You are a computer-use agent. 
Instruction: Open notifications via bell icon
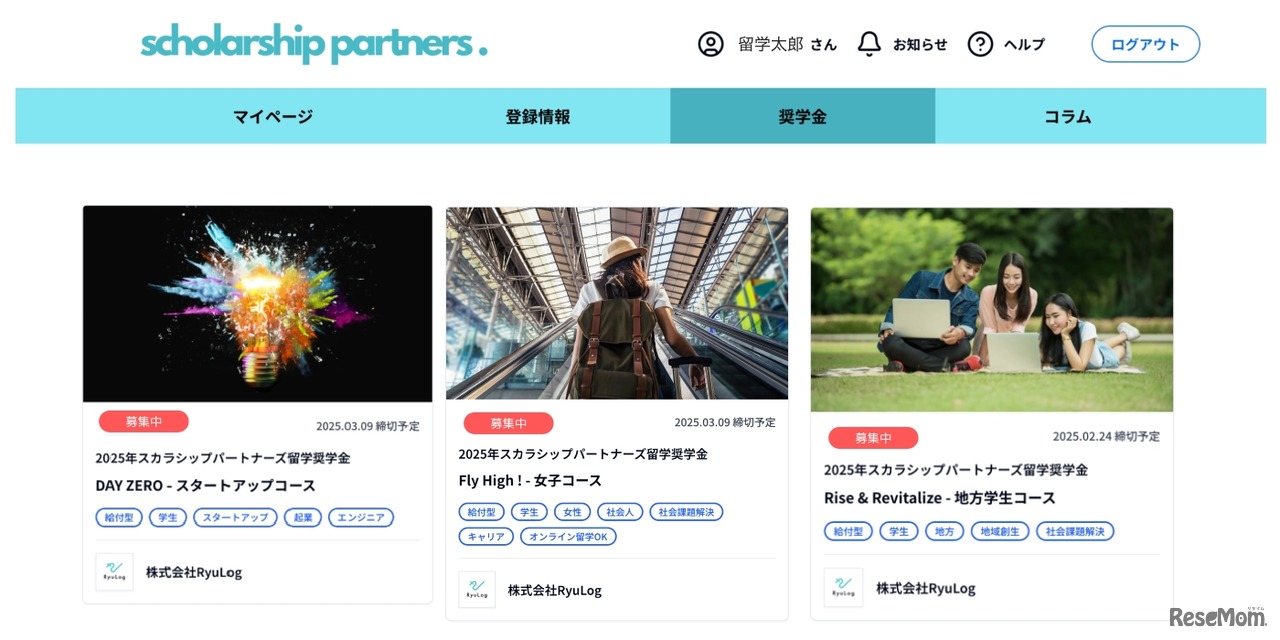pyautogui.click(x=869, y=44)
